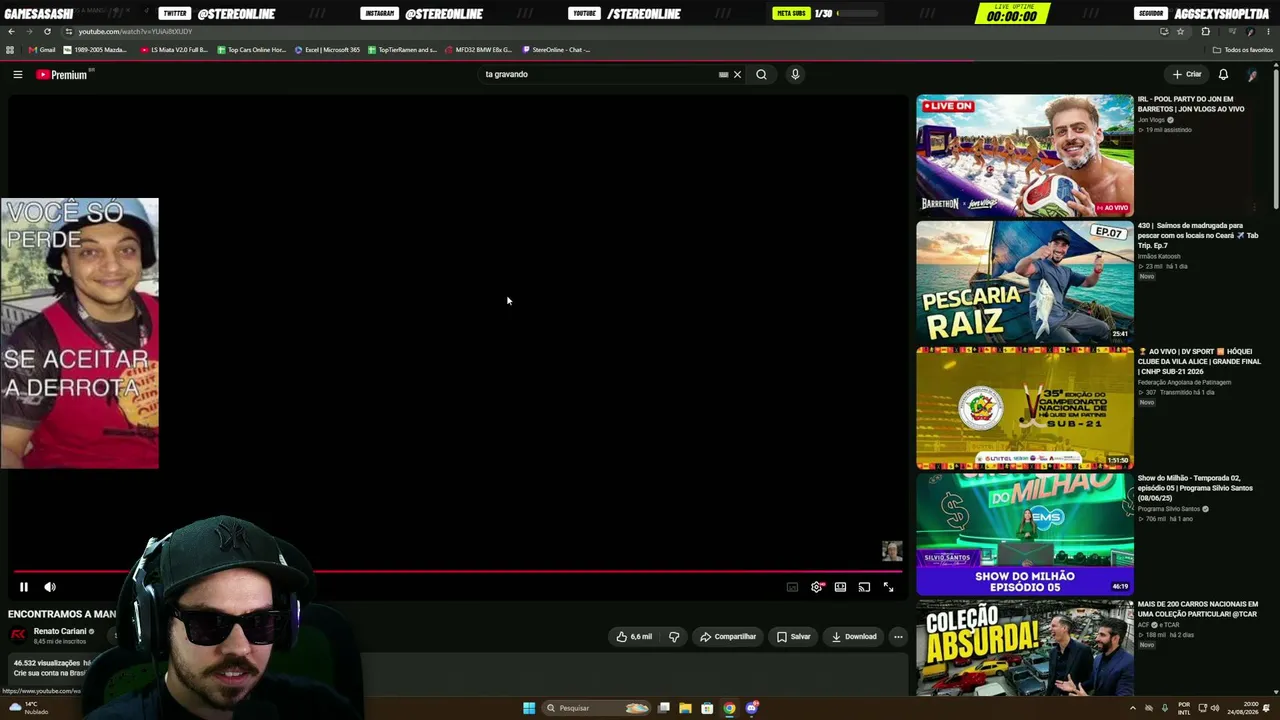Go back with the browser back arrow
Viewport: 1280px width, 720px height.
pos(11,31)
